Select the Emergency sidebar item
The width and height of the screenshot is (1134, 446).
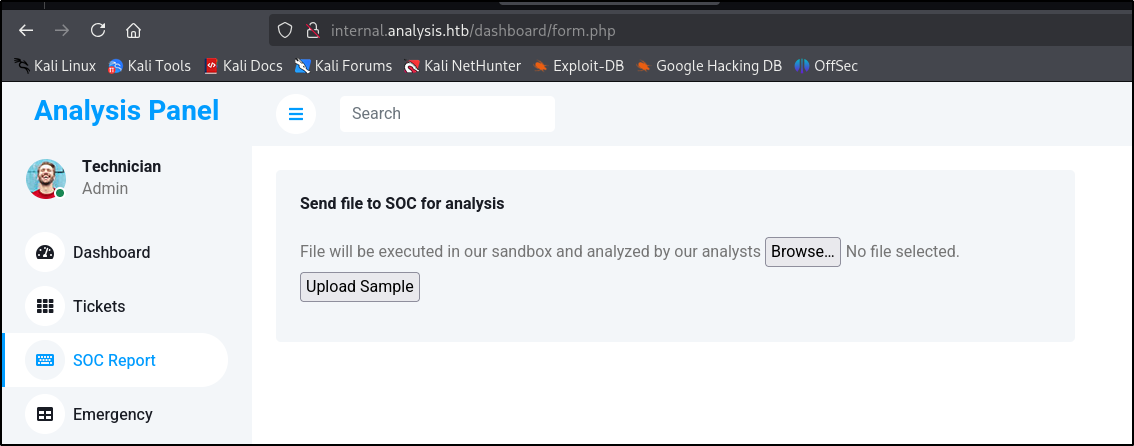[x=112, y=414]
